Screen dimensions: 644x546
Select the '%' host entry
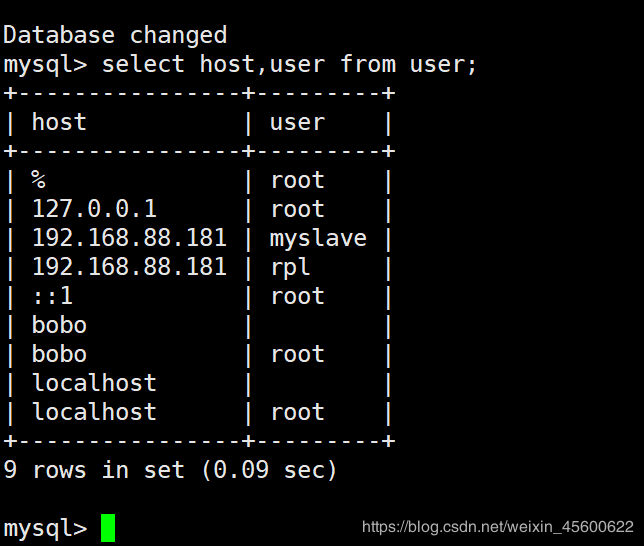[x=39, y=180]
